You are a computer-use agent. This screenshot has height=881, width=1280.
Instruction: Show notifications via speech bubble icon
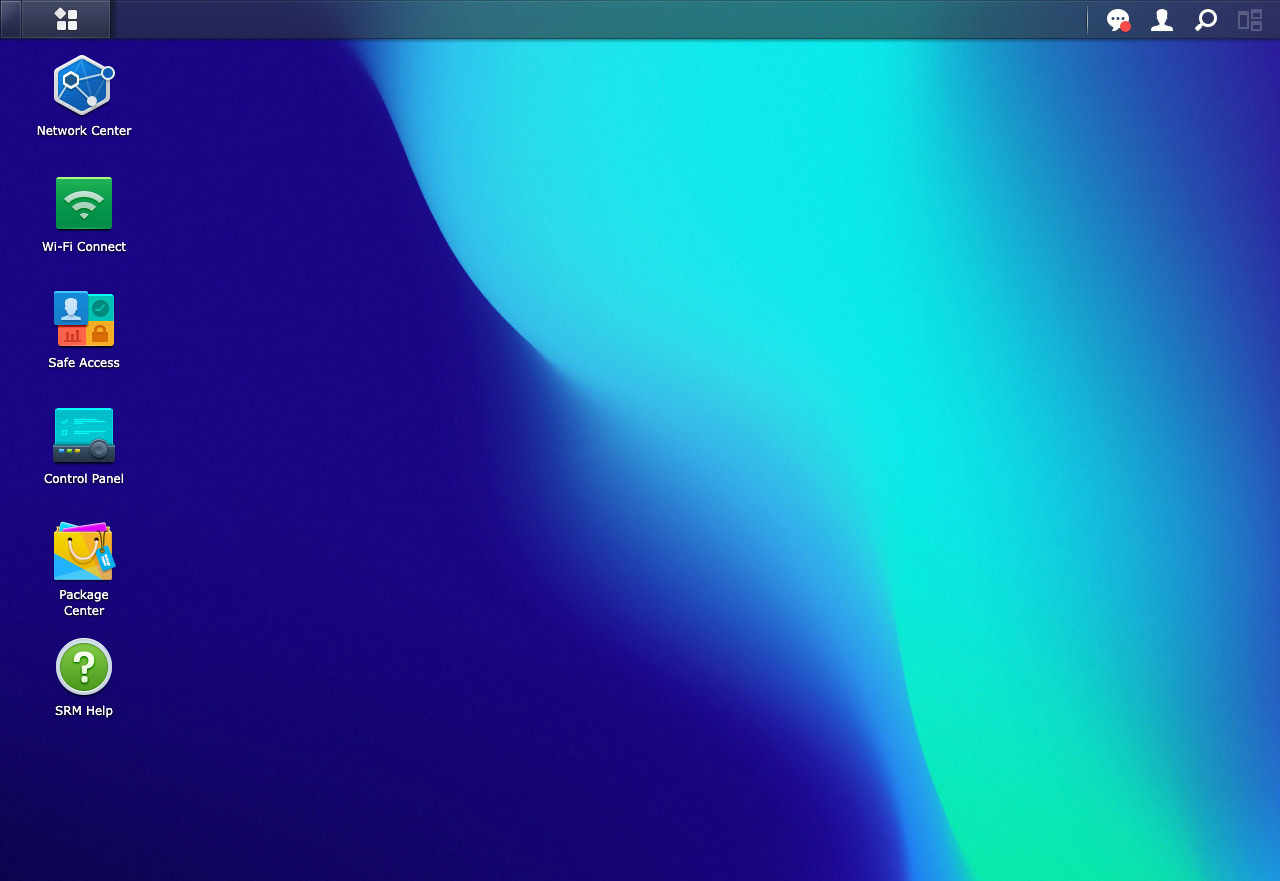1118,20
